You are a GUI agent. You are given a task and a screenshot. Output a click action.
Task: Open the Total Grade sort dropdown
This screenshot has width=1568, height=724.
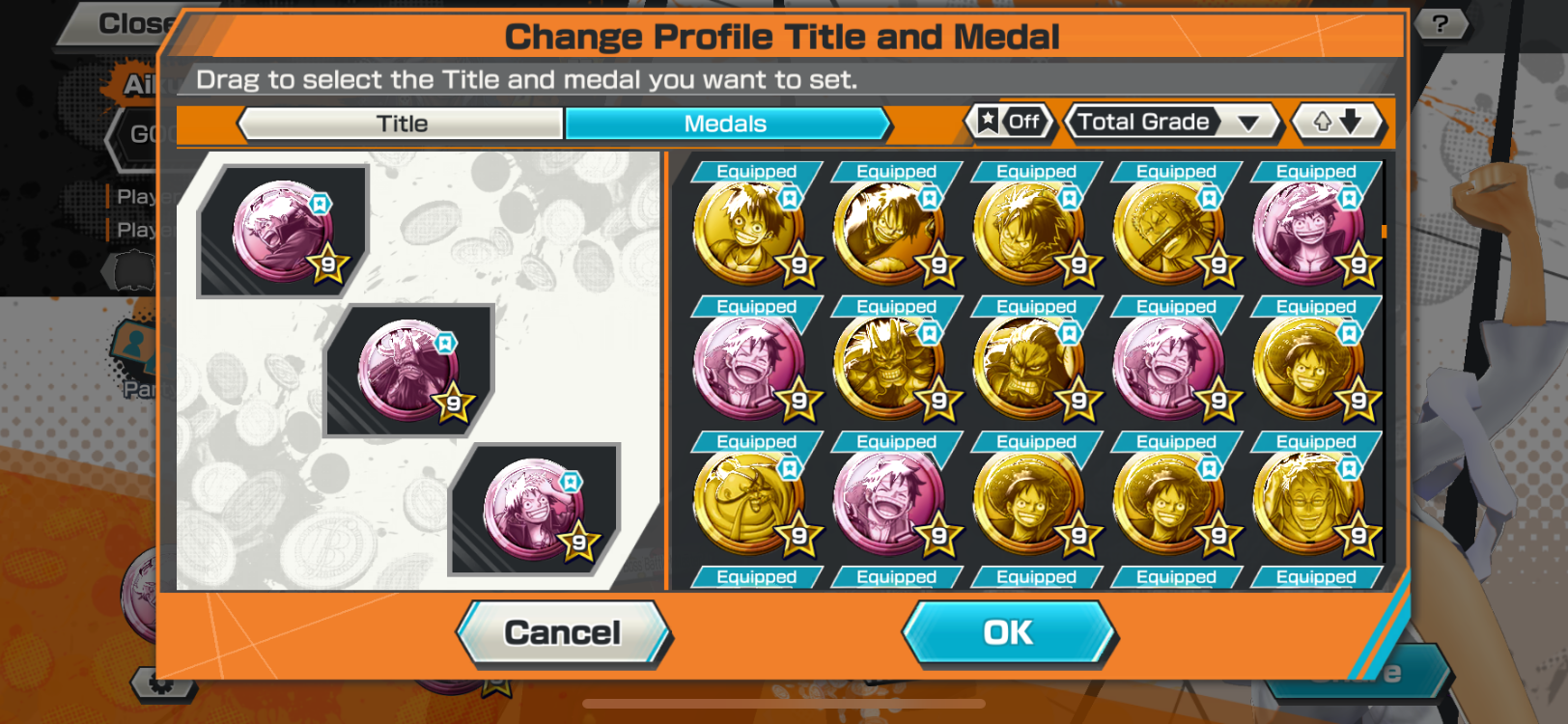(1172, 123)
